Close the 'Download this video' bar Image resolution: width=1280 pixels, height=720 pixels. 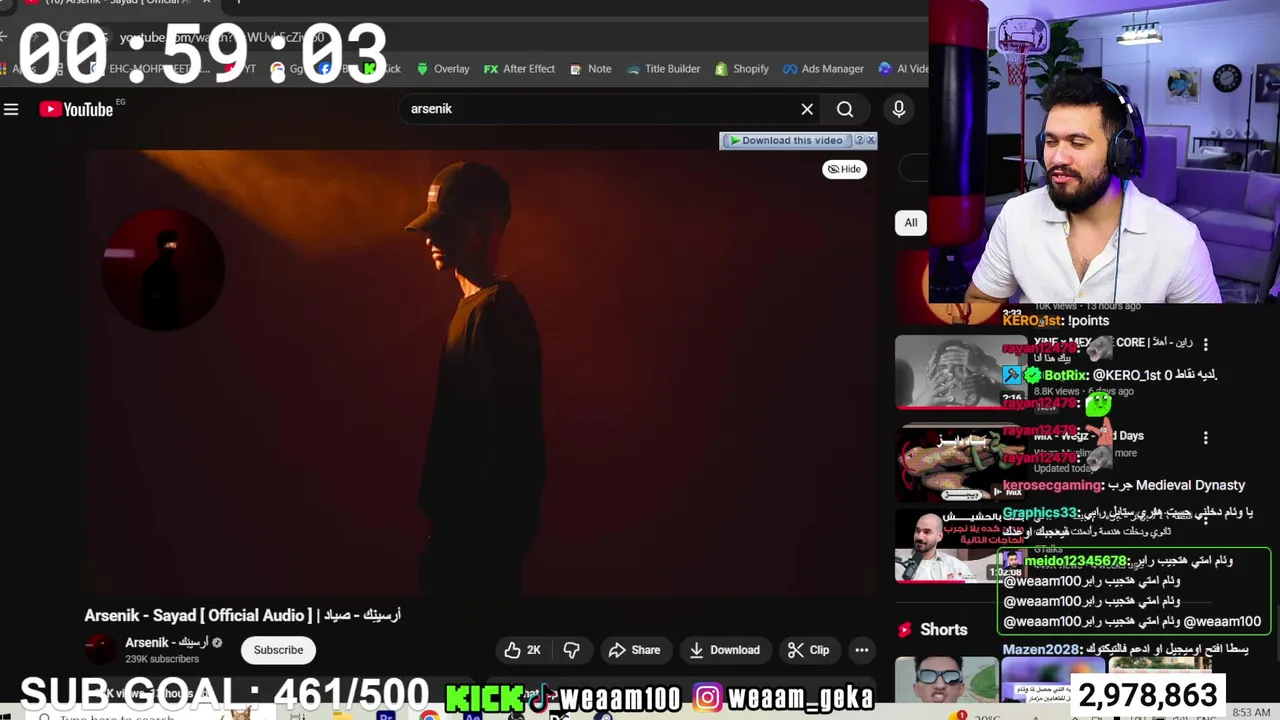871,140
